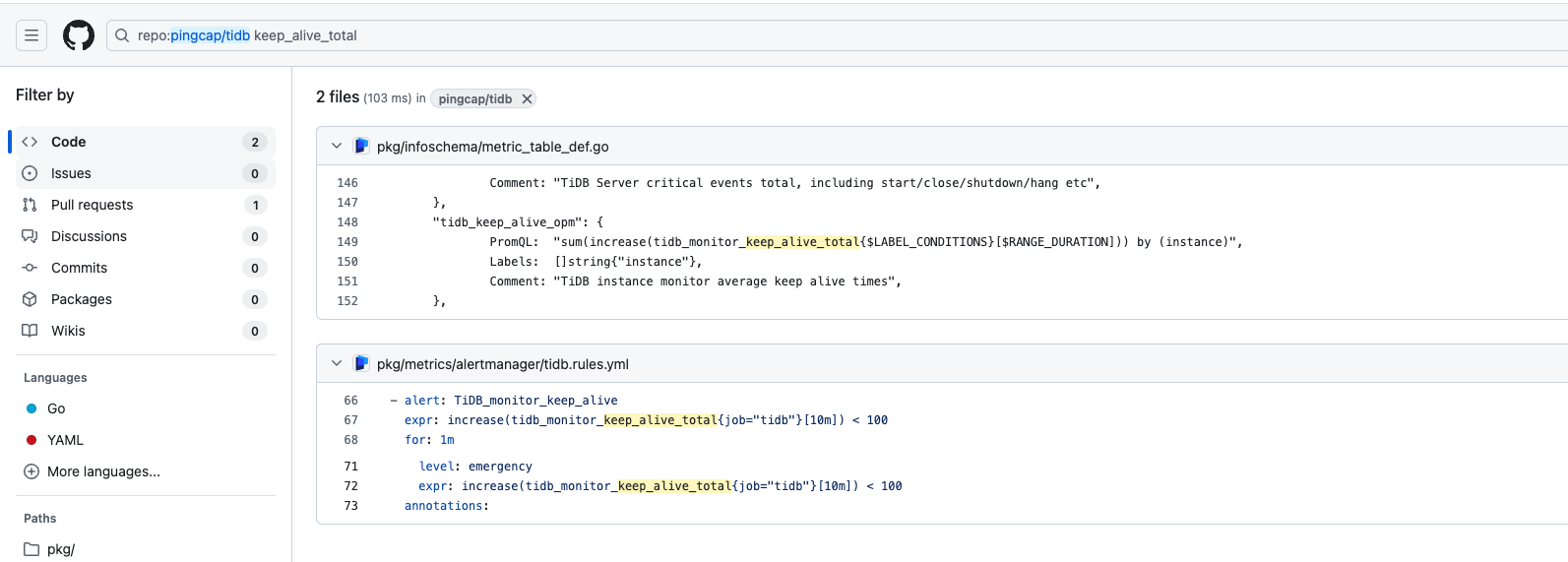This screenshot has height=562, width=1568.
Task: Open the hamburger navigation menu
Action: click(x=31, y=35)
